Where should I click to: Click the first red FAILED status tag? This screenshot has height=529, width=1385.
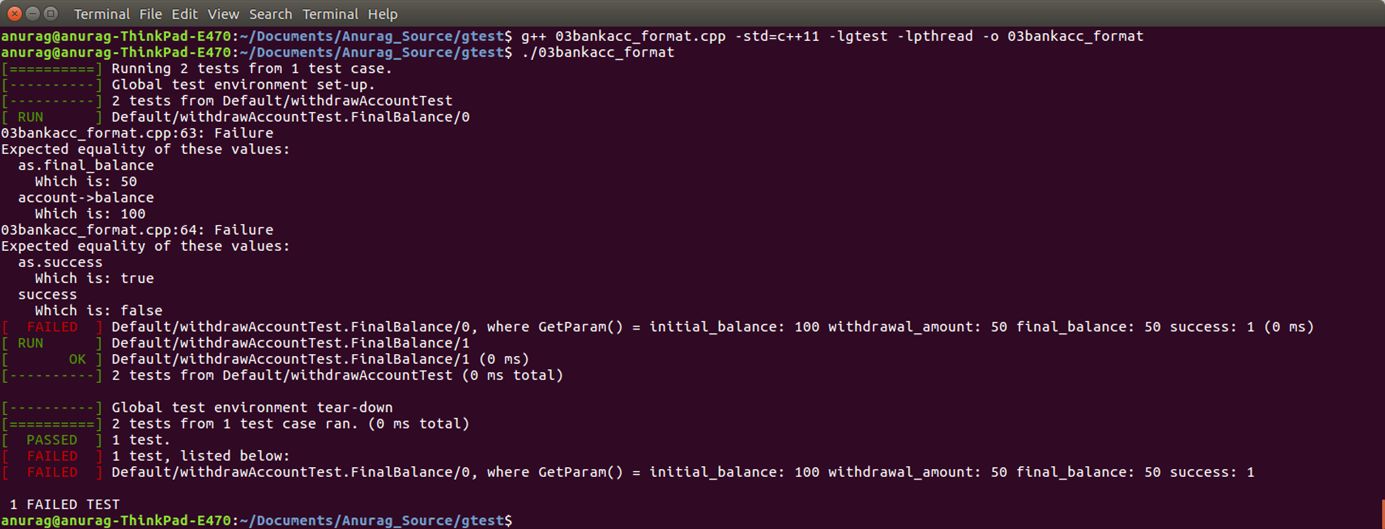[52, 327]
